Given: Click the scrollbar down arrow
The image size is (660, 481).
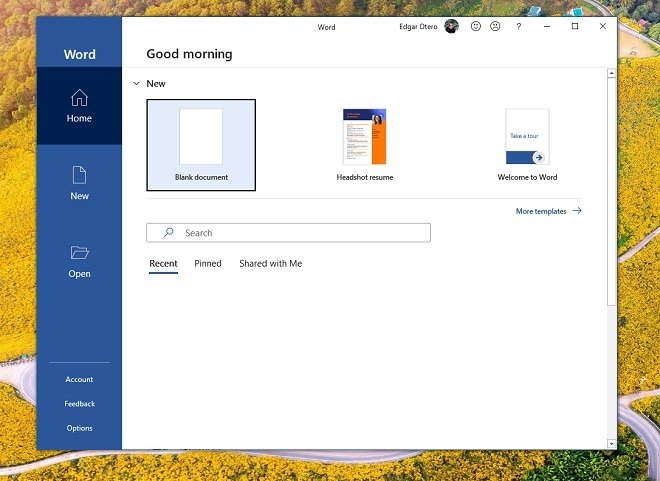Looking at the screenshot, I should (x=612, y=444).
